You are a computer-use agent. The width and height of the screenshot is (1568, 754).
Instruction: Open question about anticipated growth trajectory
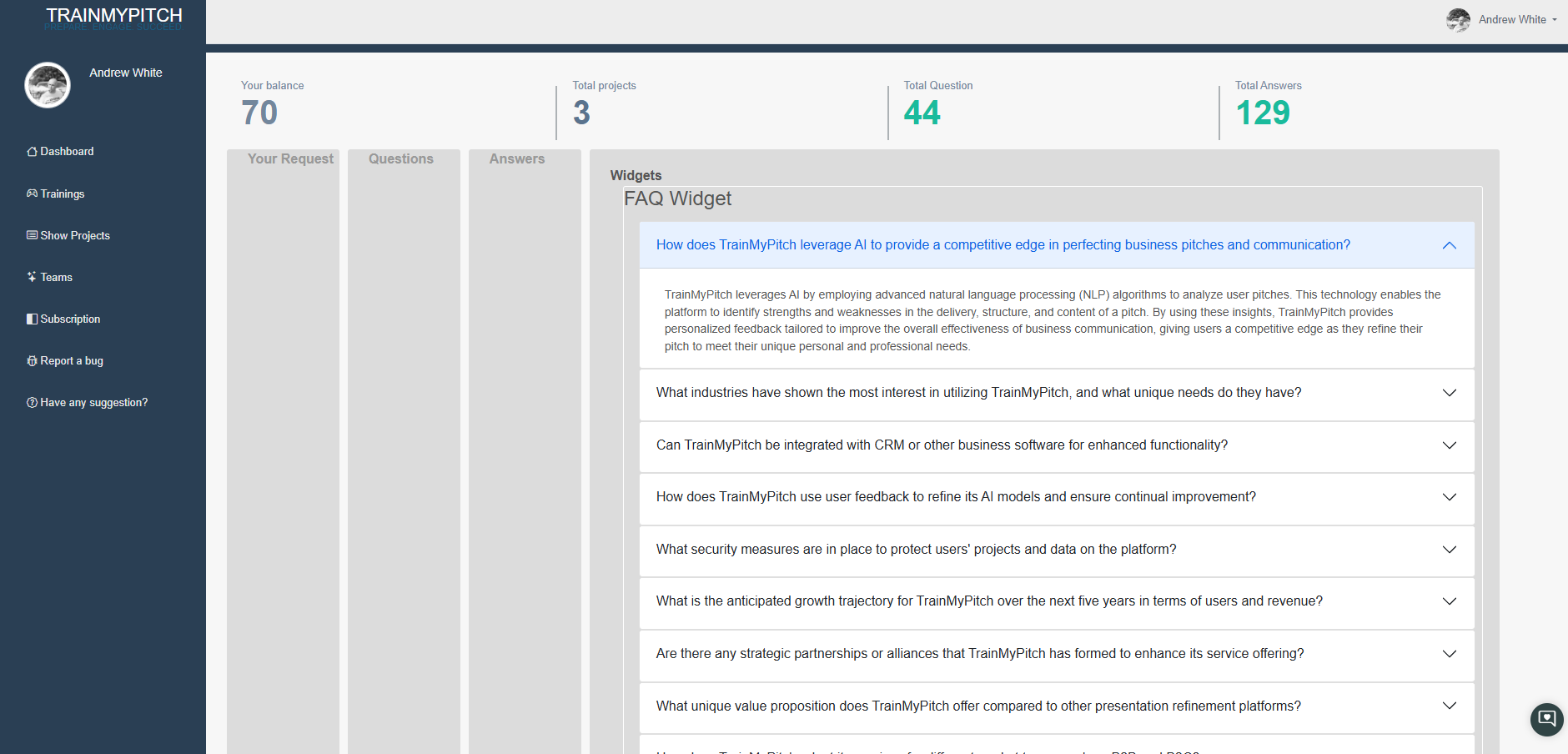pyautogui.click(x=989, y=601)
